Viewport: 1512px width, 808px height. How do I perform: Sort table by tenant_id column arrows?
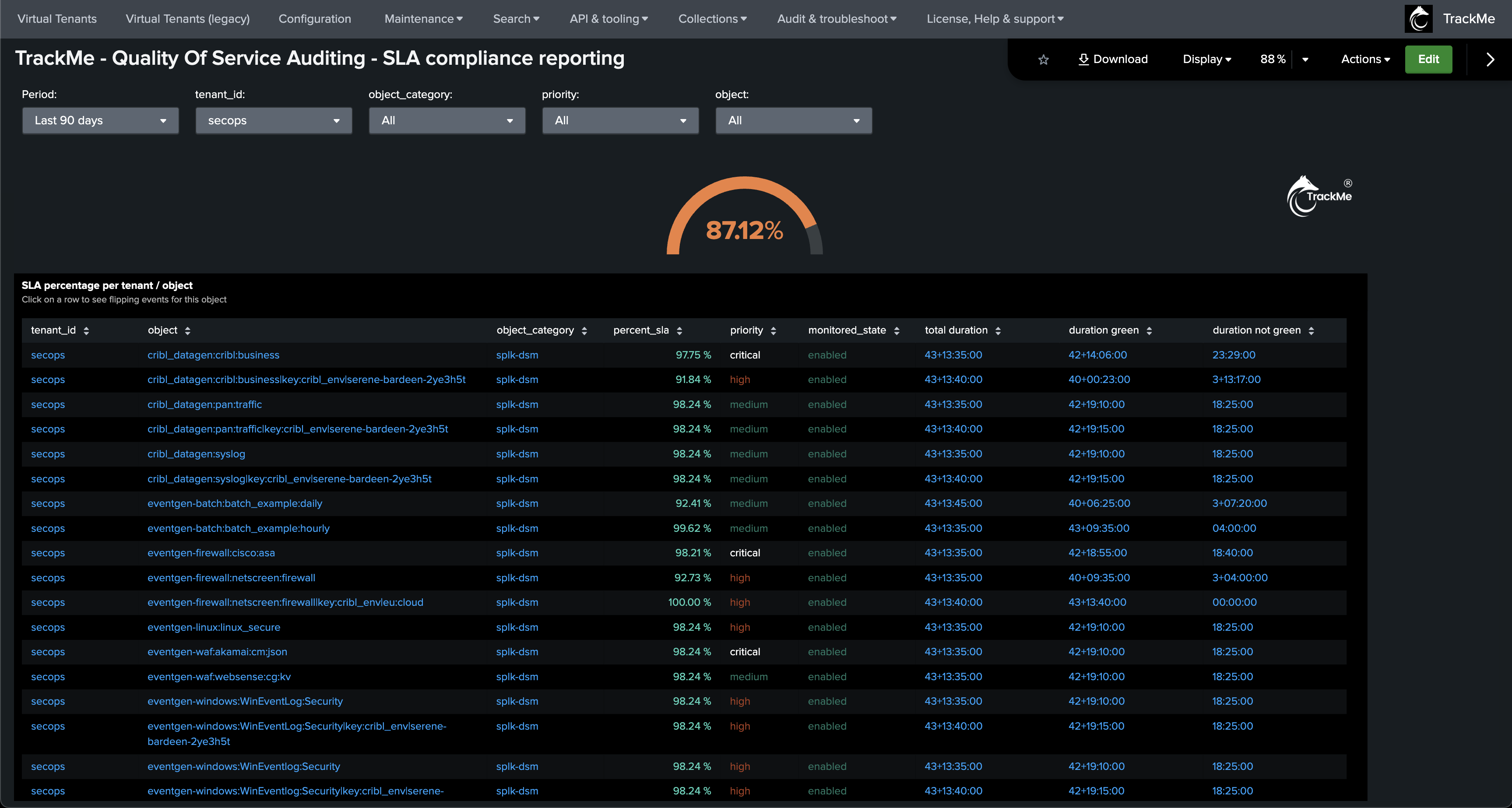point(86,330)
